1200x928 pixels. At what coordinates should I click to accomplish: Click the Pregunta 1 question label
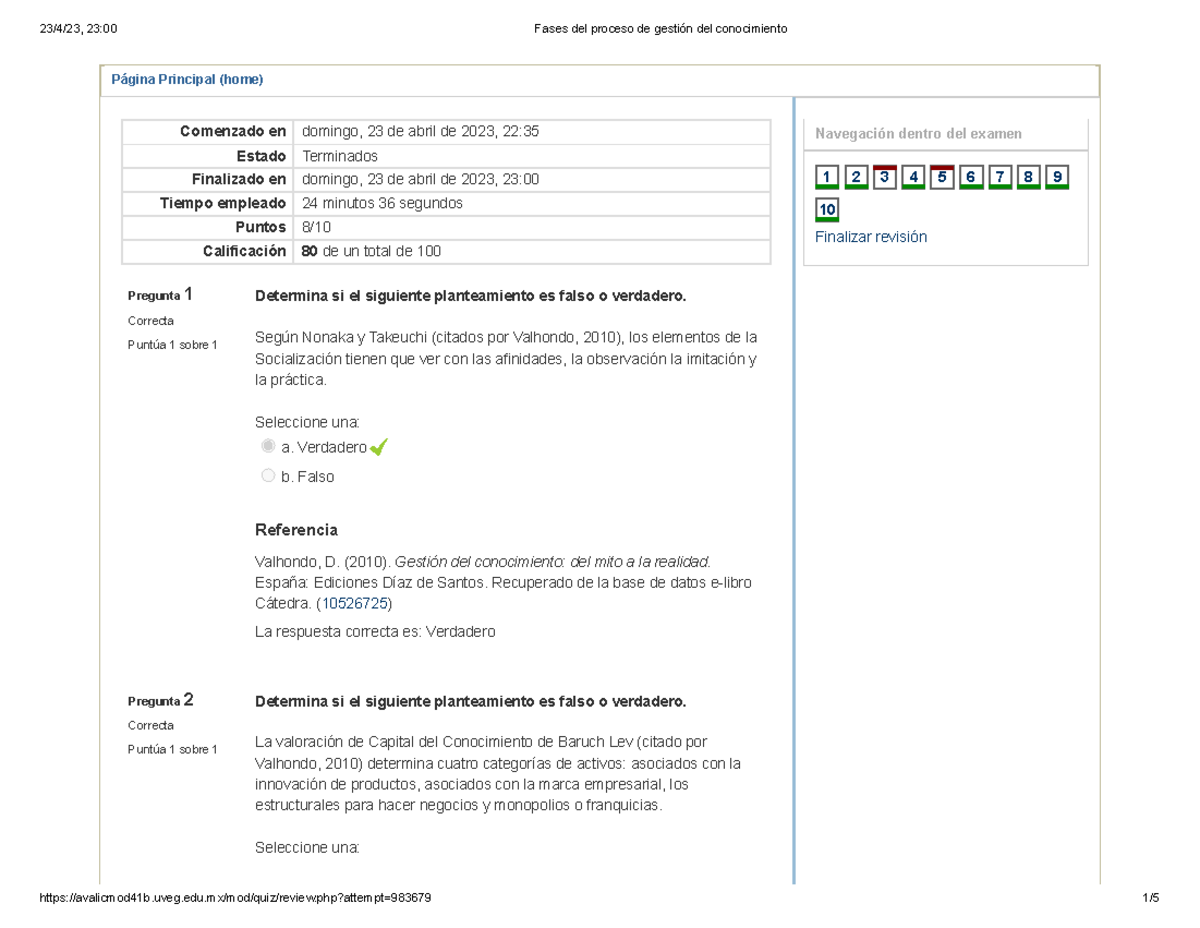160,295
